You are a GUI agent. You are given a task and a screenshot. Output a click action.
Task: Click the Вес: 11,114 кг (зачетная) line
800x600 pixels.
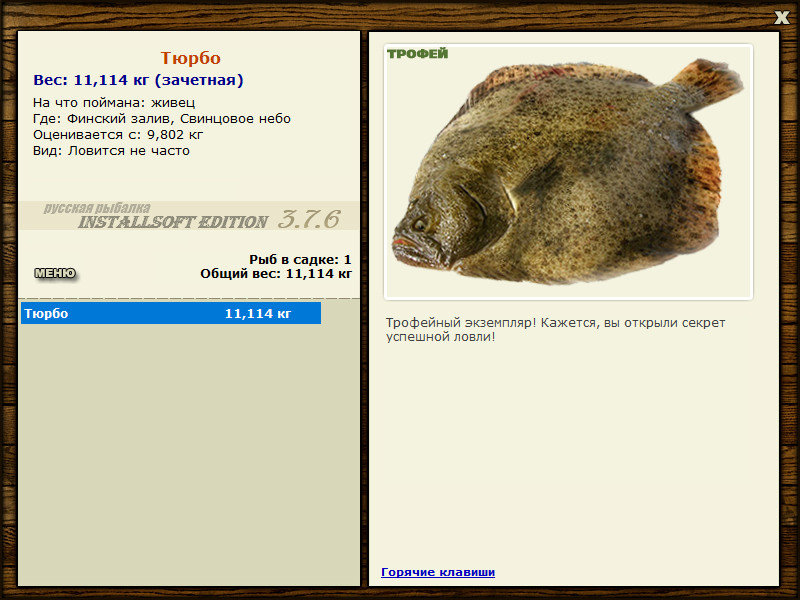click(x=138, y=80)
